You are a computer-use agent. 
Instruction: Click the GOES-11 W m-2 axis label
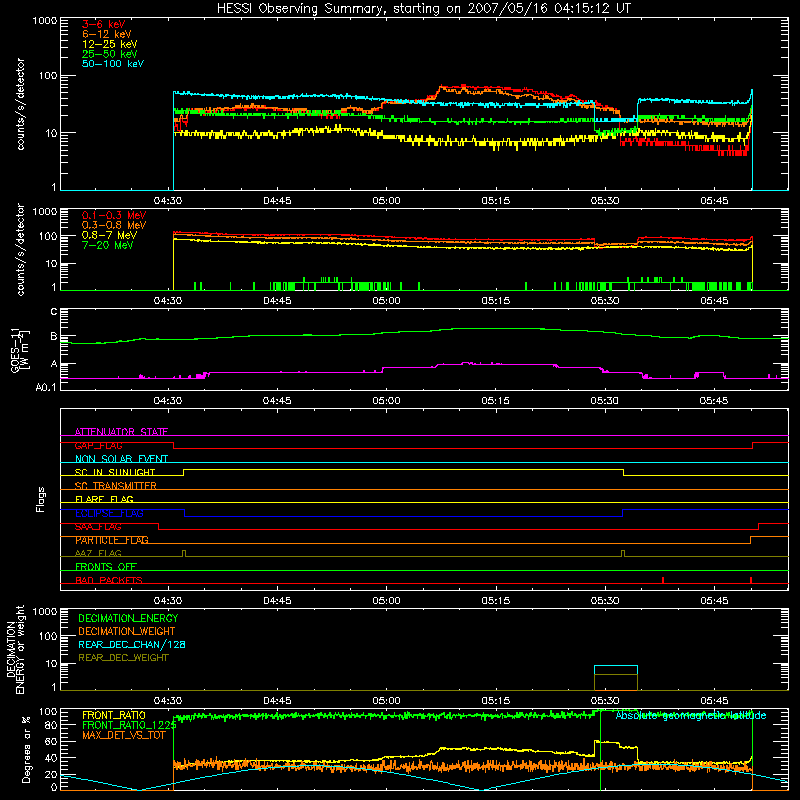click(20, 350)
